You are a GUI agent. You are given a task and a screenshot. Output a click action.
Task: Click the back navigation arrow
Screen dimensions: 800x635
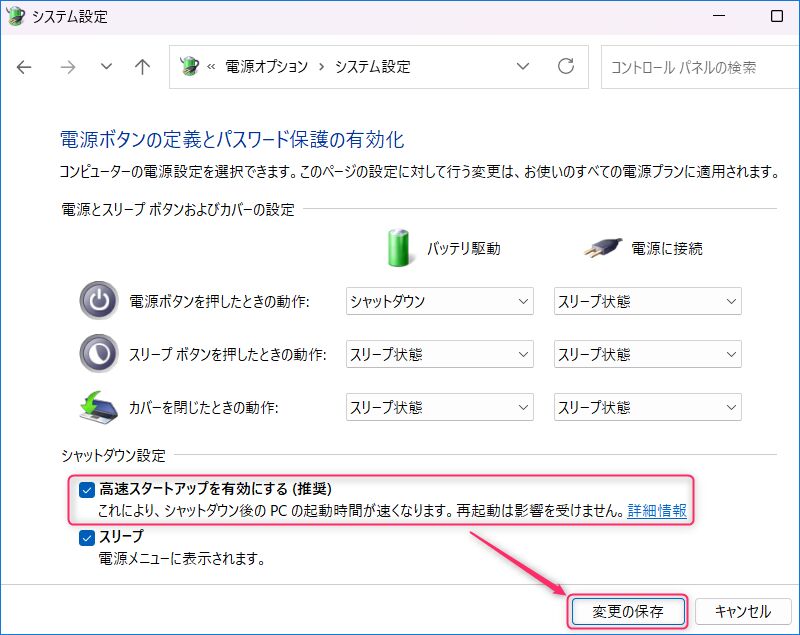coord(25,67)
